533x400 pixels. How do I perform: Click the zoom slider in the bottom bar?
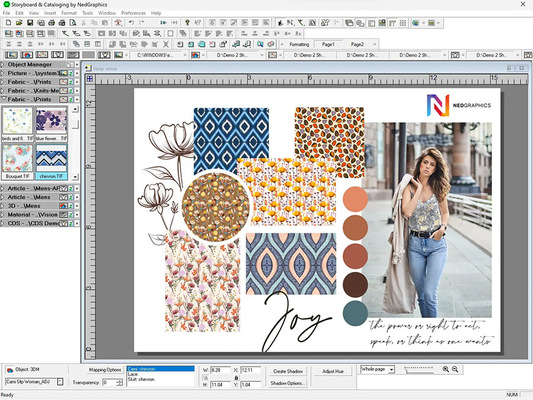click(419, 369)
